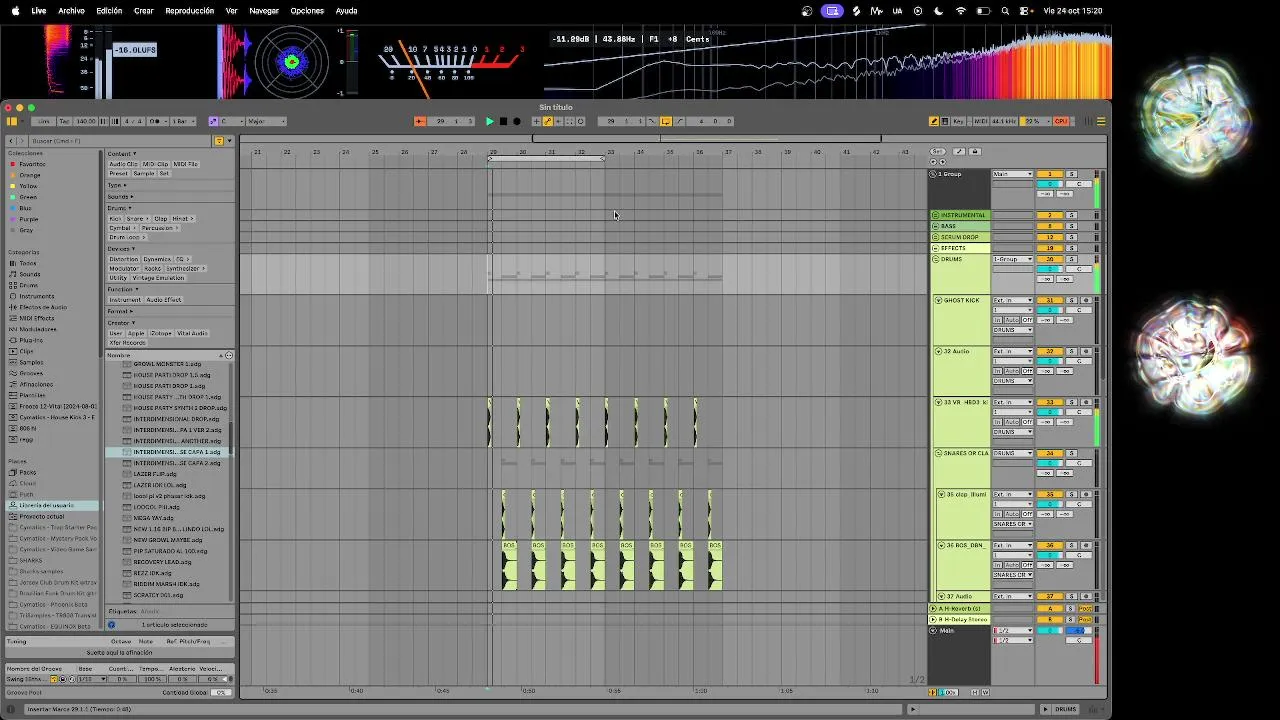Click the tempo field showing 140.00

point(85,121)
